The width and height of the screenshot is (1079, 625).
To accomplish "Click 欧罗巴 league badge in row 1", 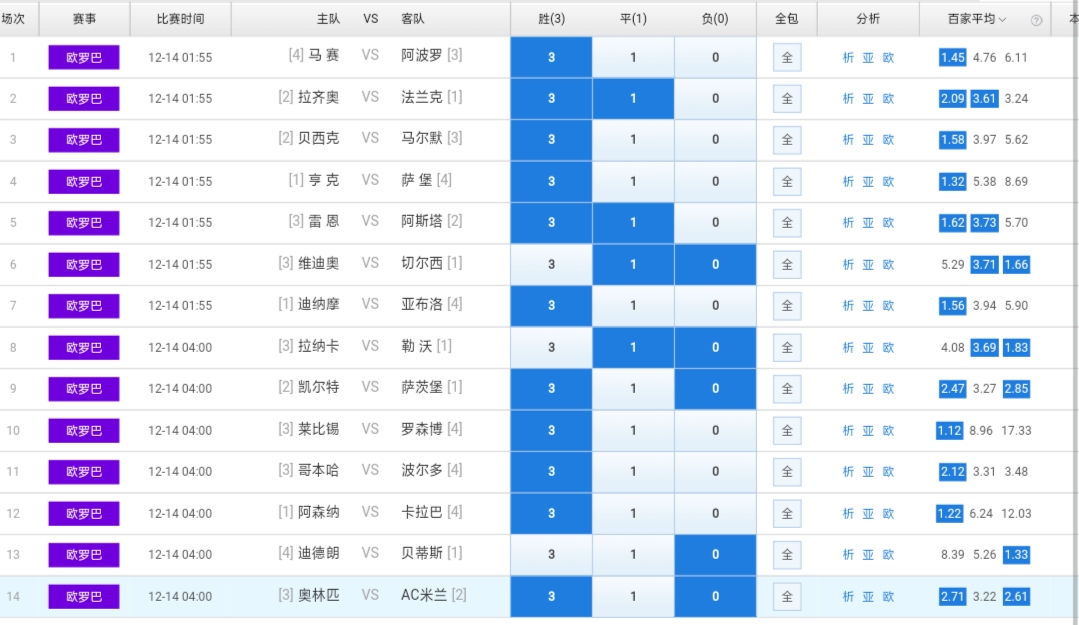I will pos(84,57).
